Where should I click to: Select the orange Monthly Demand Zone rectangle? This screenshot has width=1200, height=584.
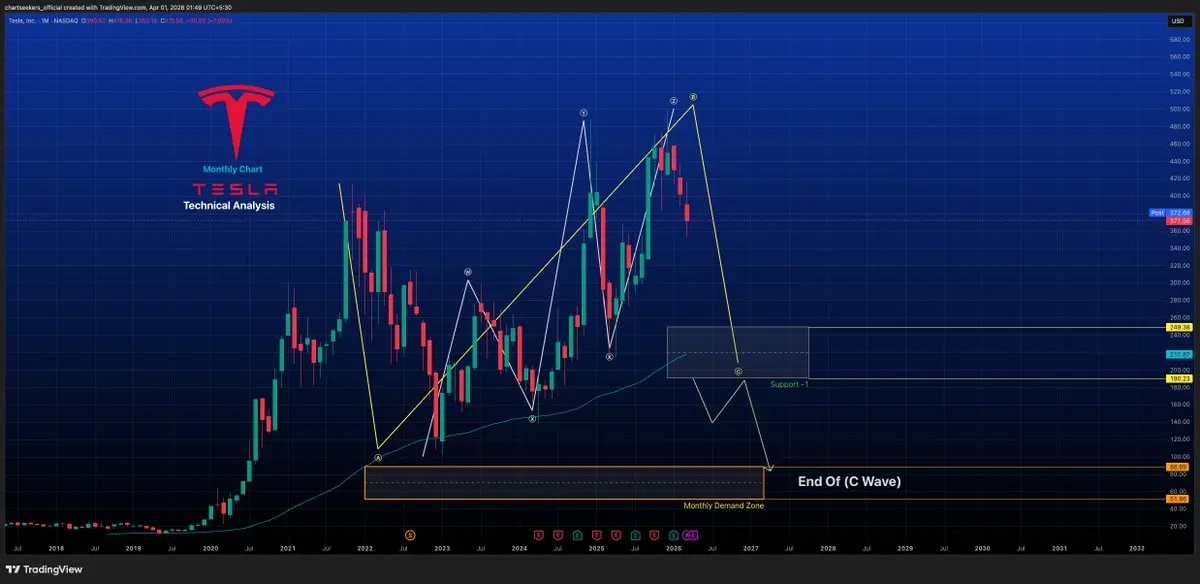[x=564, y=483]
